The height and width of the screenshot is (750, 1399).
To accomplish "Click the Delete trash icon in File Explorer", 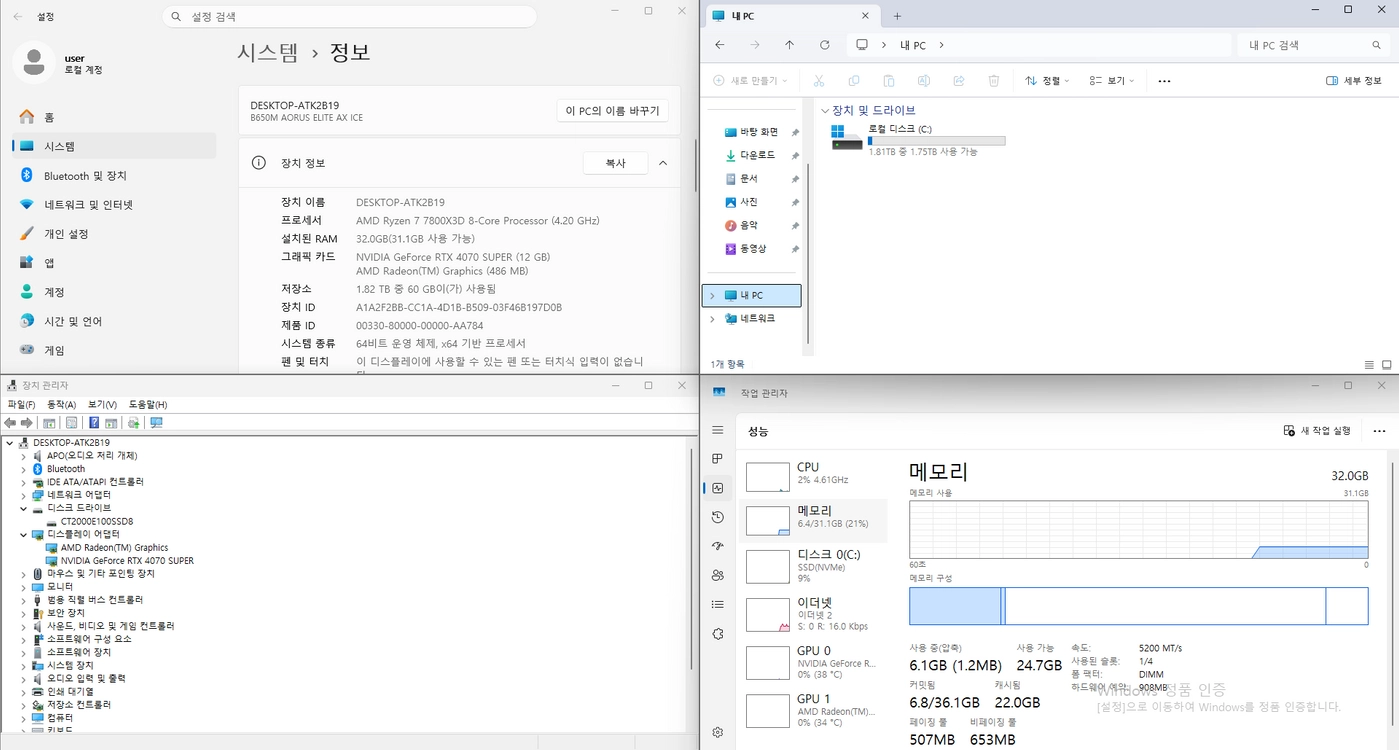I will 993,81.
